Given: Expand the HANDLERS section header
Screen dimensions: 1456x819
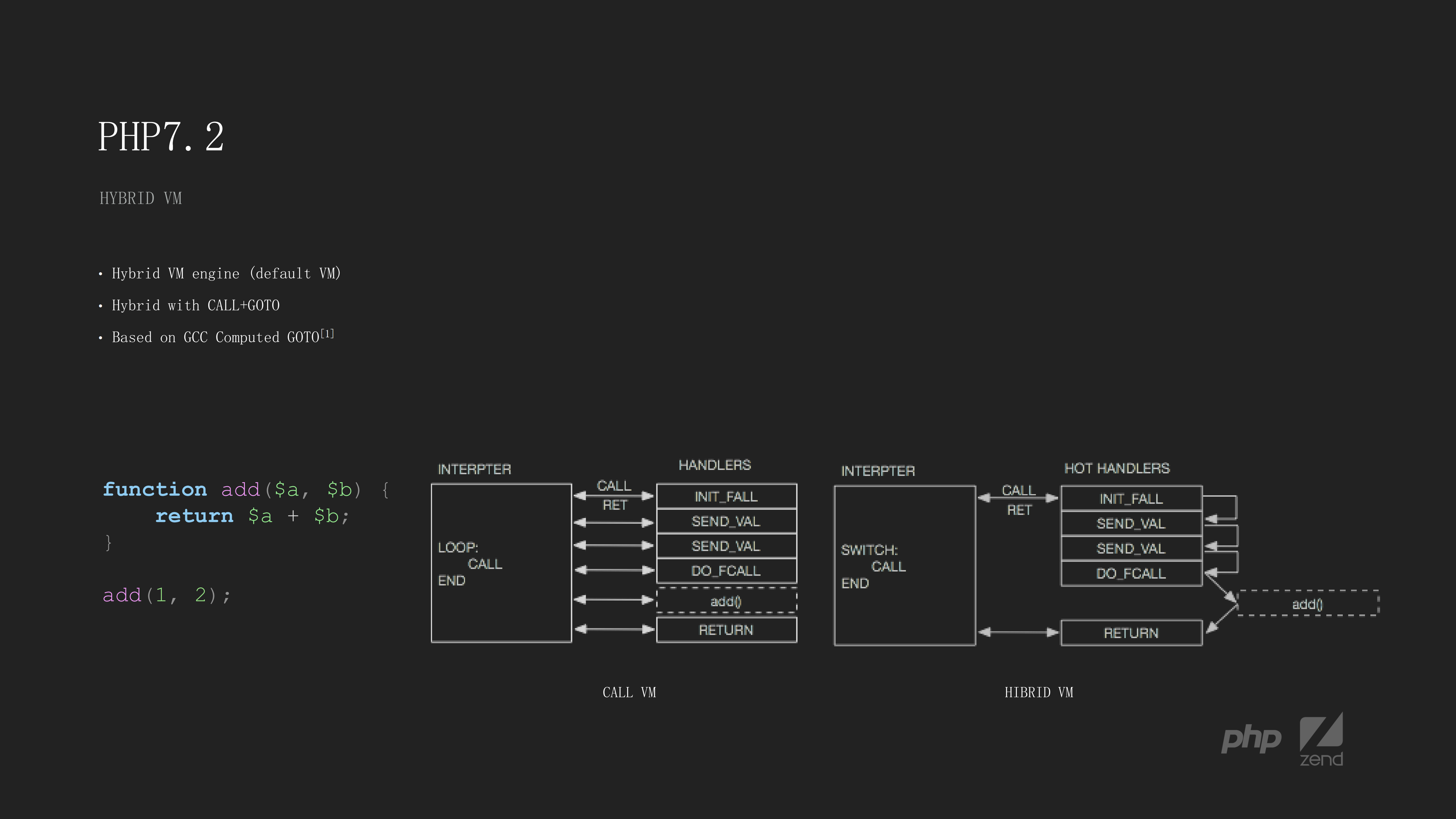Looking at the screenshot, I should [x=714, y=465].
